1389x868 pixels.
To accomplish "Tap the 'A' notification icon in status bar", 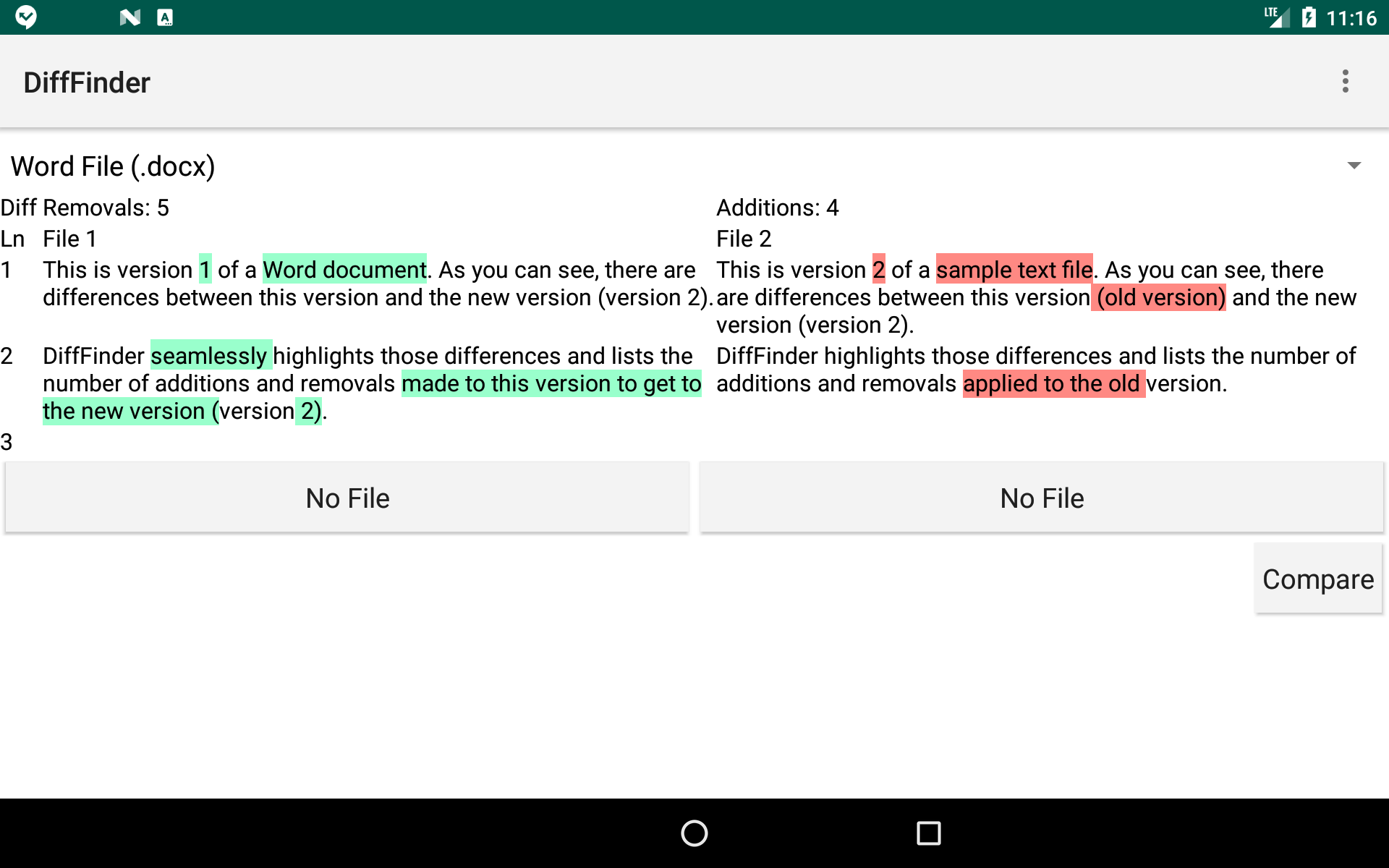I will click(165, 16).
